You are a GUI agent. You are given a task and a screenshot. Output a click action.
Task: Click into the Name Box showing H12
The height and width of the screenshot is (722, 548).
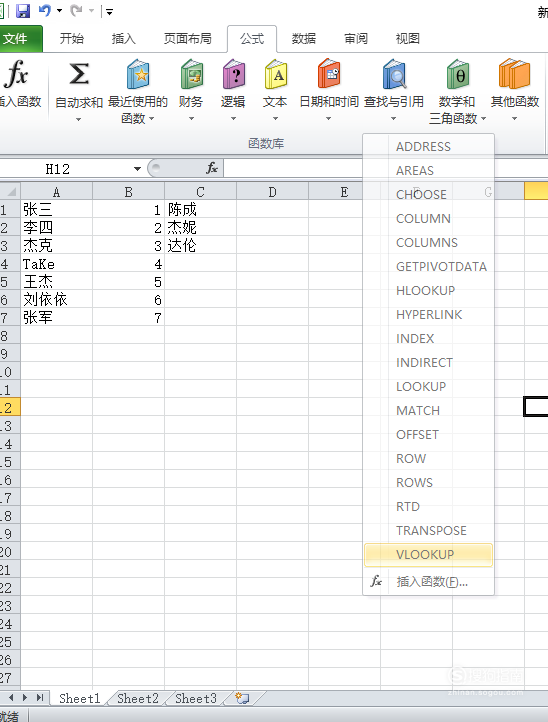tap(64, 169)
